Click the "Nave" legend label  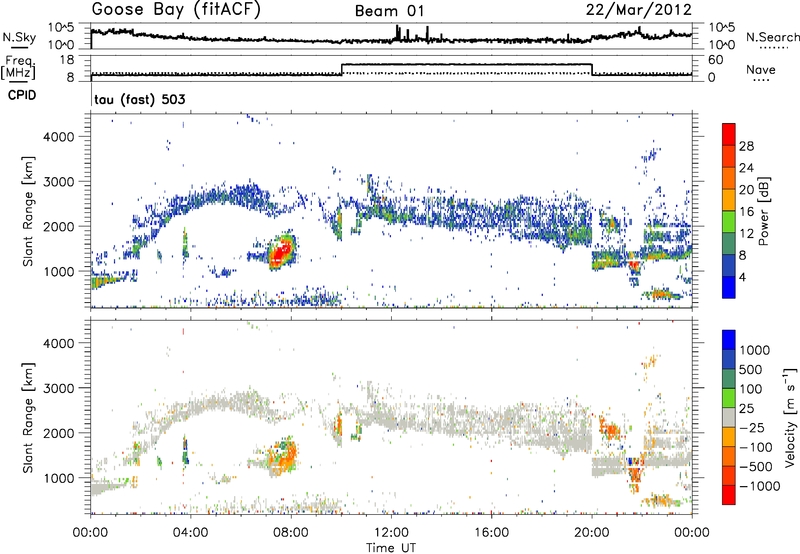coord(761,69)
